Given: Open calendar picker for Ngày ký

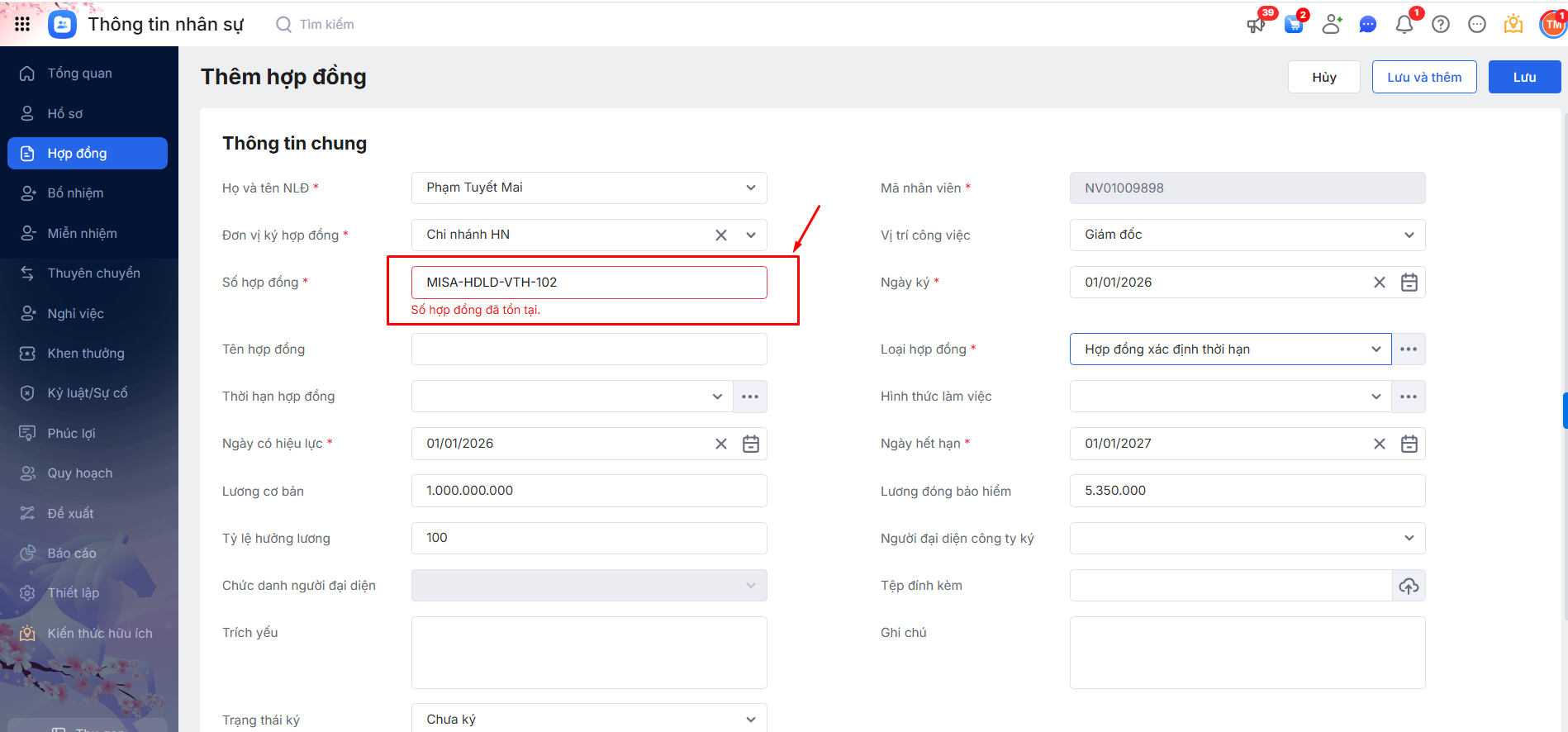Looking at the screenshot, I should coord(1409,283).
